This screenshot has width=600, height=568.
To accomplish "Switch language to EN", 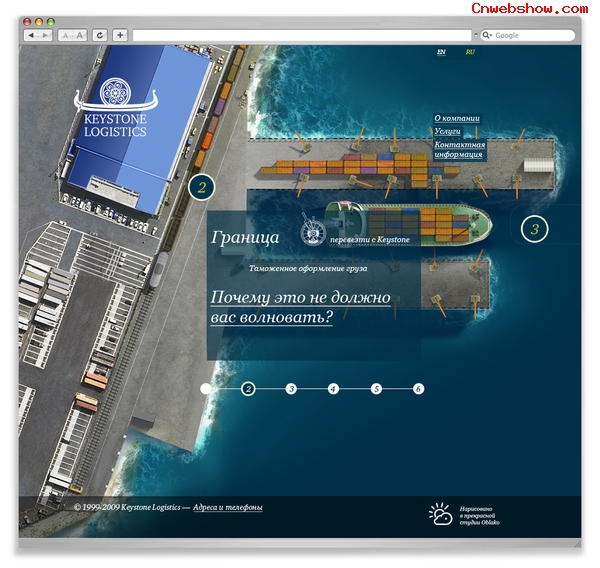I will click(x=441, y=52).
